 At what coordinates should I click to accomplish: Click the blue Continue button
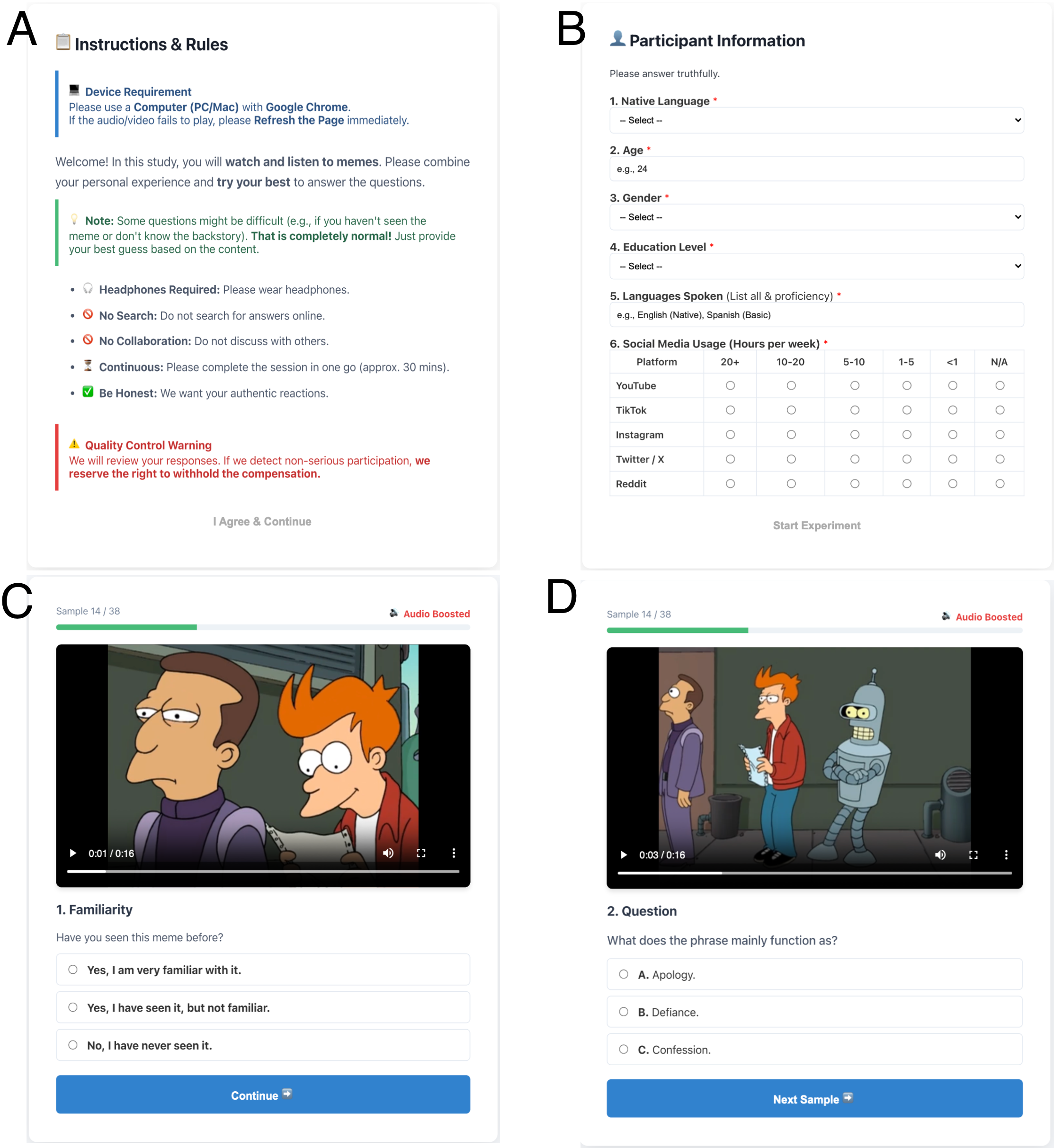point(263,1095)
